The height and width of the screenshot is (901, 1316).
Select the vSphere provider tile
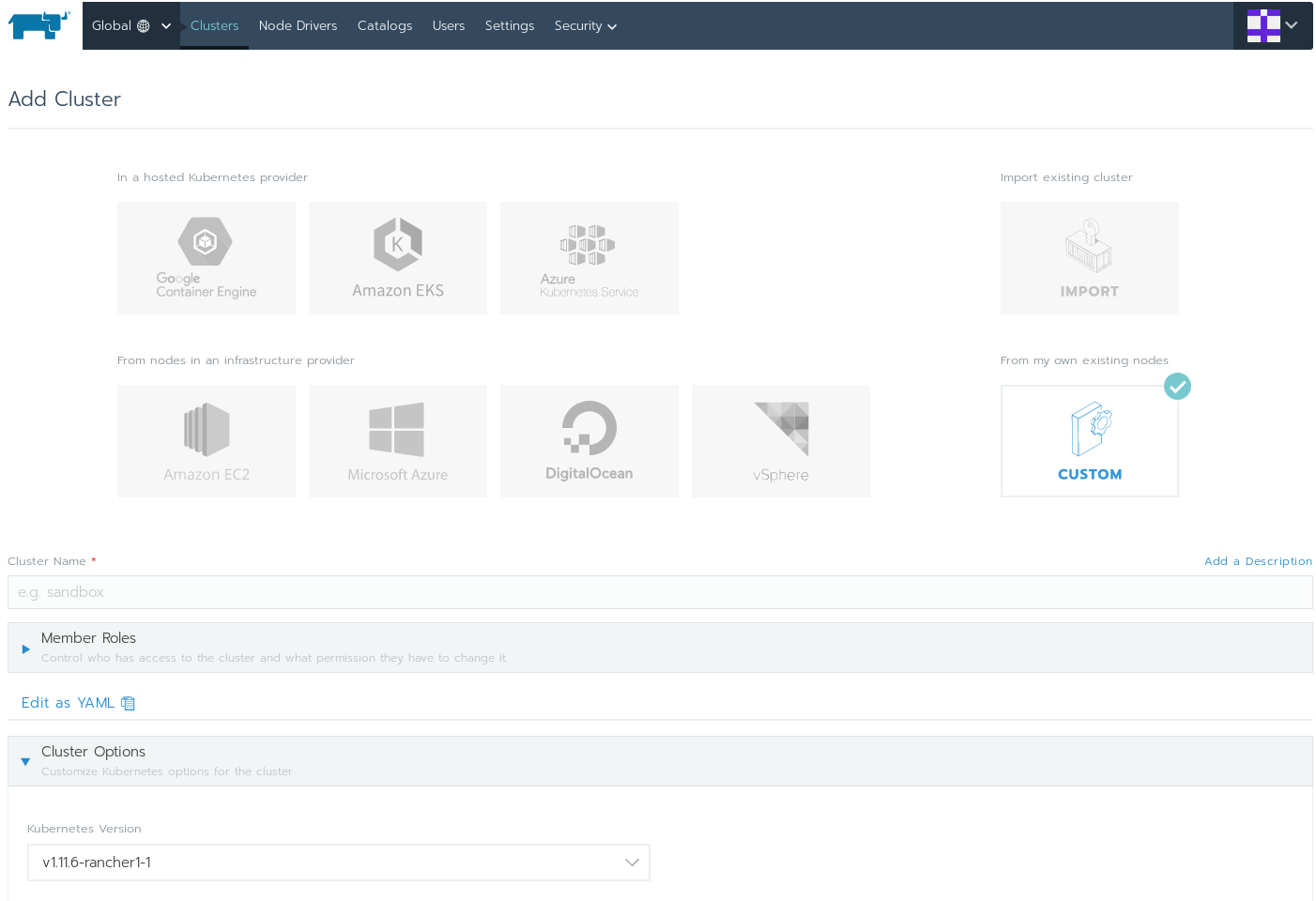tap(781, 441)
